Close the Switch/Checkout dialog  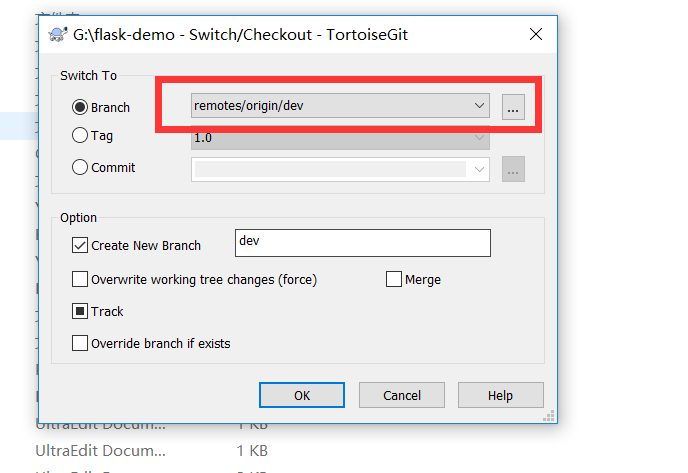[x=536, y=34]
